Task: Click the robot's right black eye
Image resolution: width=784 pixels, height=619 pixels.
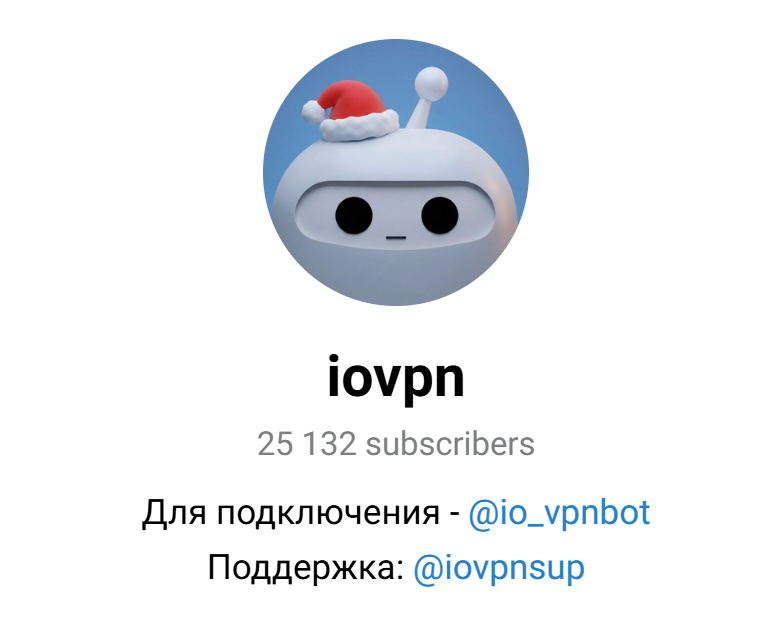Action: click(440, 216)
